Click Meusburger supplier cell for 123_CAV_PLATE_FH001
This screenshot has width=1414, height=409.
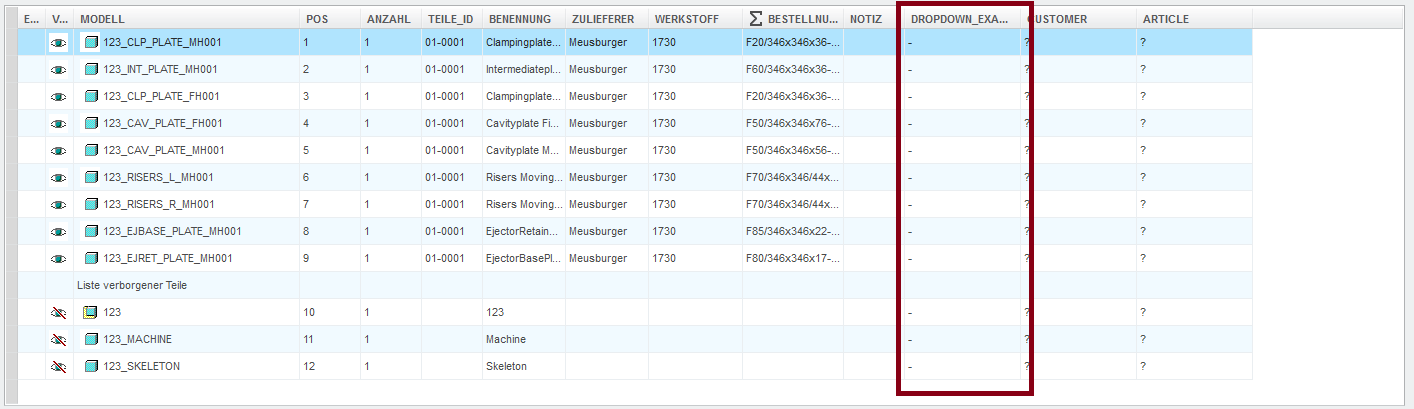(606, 124)
